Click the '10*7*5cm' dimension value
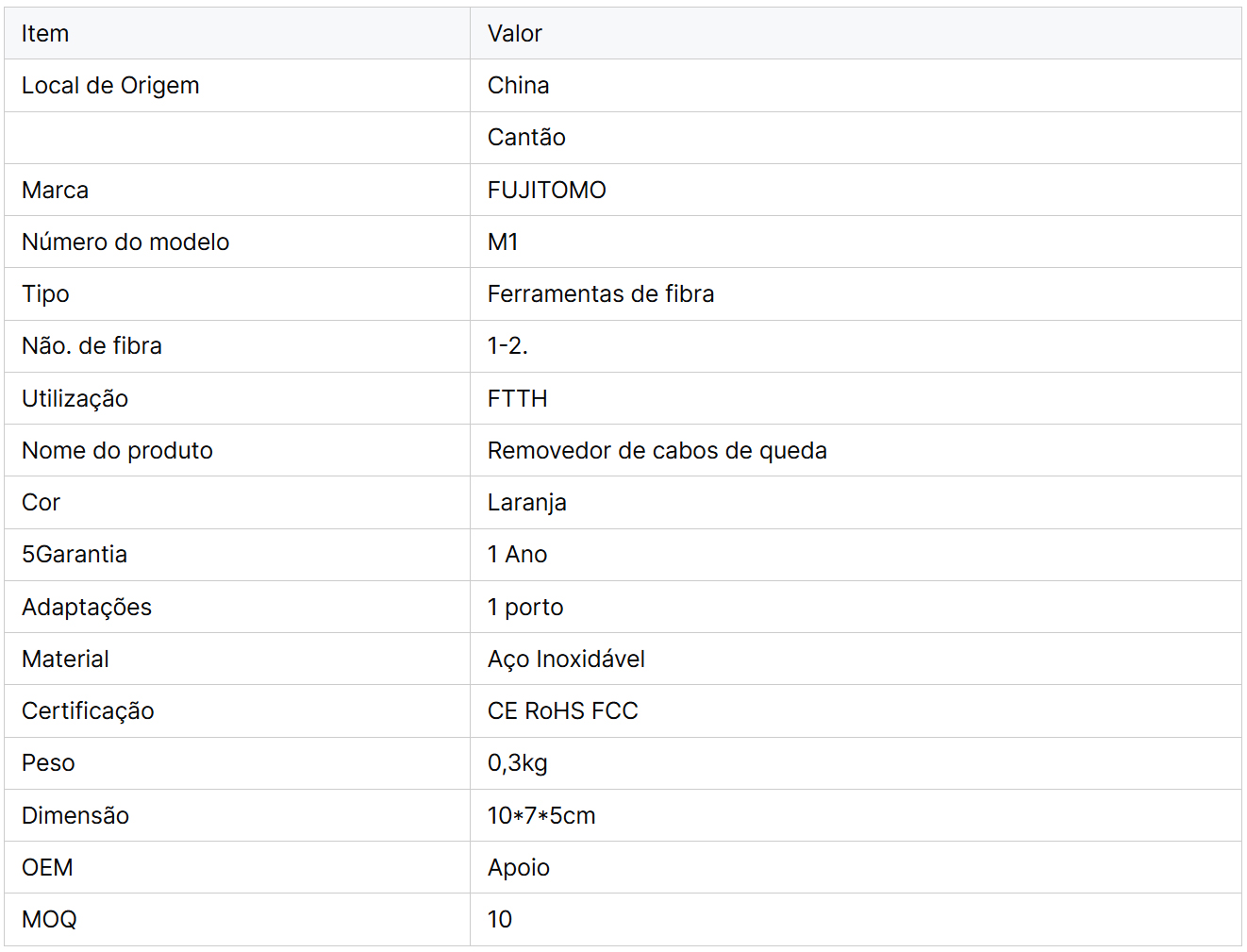This screenshot has height=952, width=1247. coord(541,816)
